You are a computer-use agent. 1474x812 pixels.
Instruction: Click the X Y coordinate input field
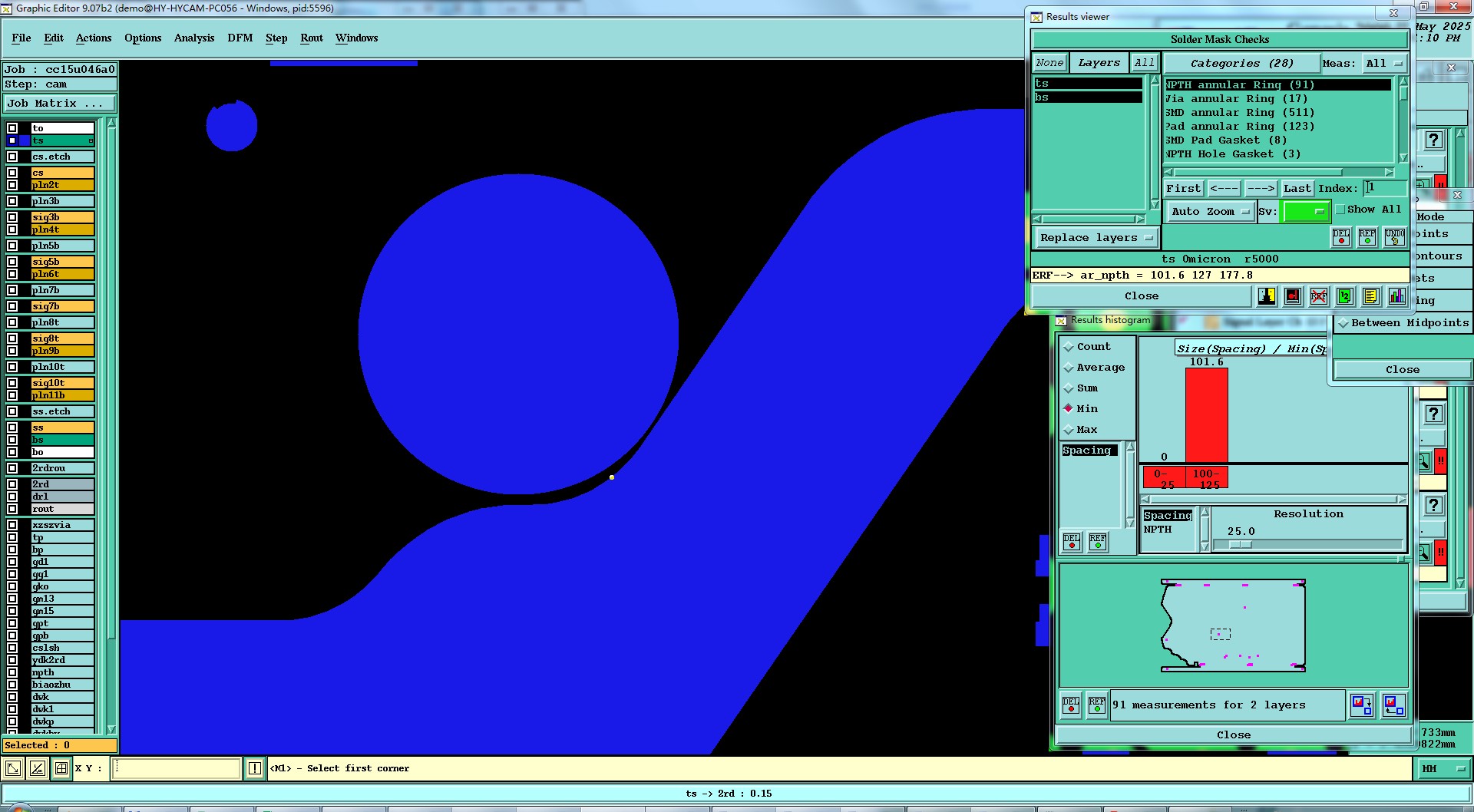pos(176,768)
